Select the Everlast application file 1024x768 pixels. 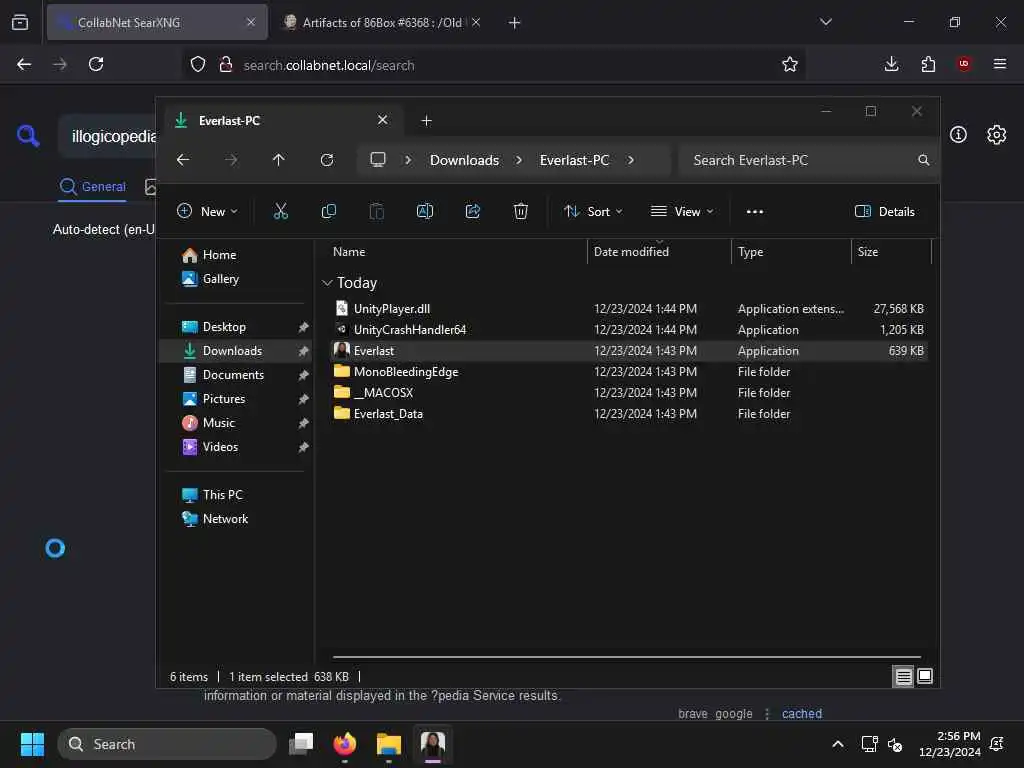pos(628,351)
